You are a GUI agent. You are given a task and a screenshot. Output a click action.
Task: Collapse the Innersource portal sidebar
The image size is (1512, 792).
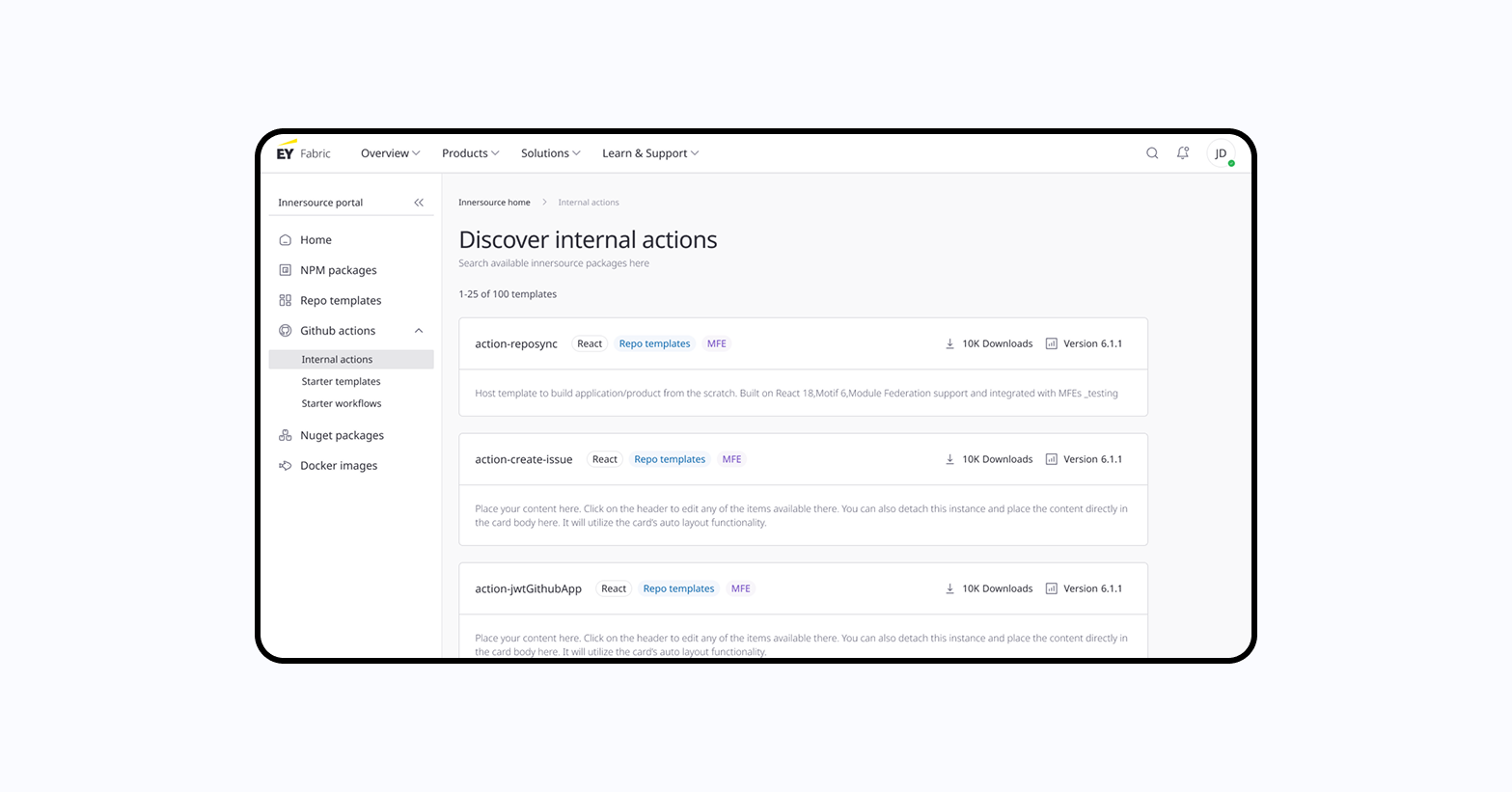pyautogui.click(x=419, y=203)
